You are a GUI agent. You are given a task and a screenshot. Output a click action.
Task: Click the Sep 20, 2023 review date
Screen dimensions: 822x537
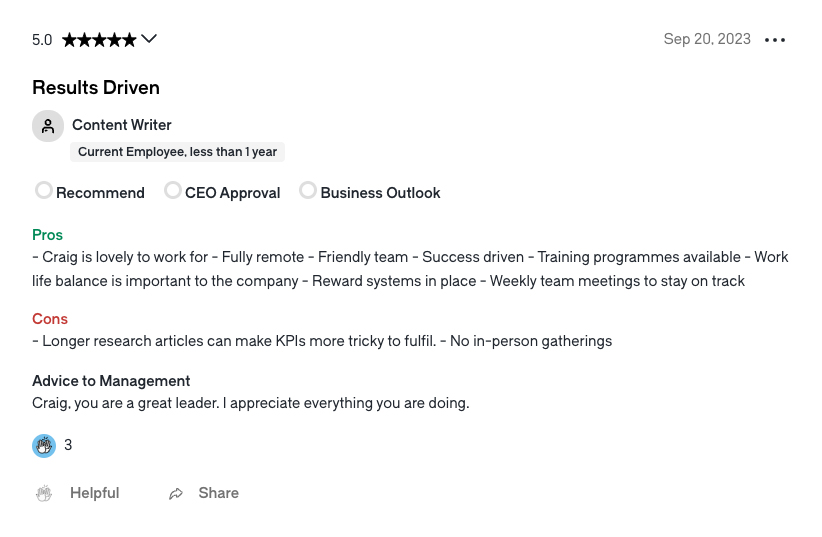[x=707, y=39]
